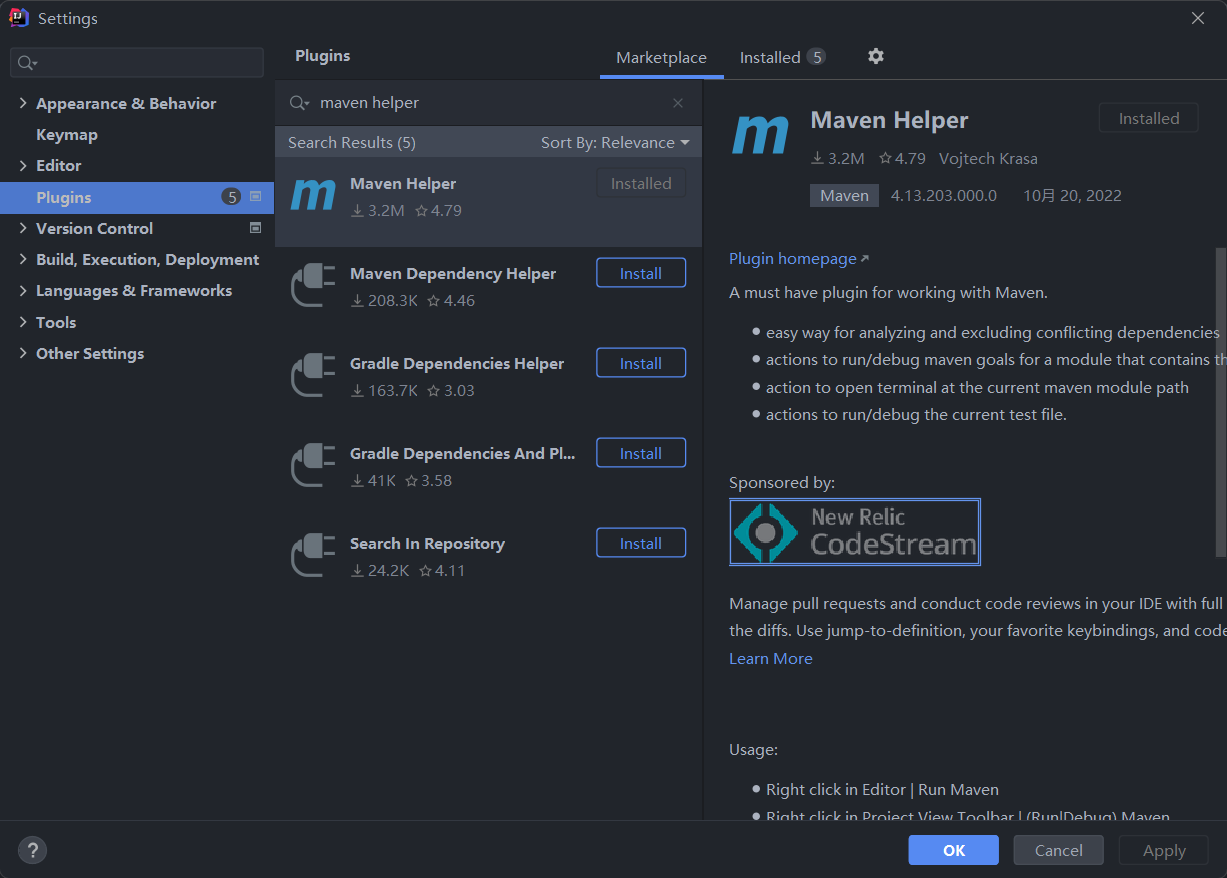Clear the plugin search with the X icon
Viewport: 1227px width, 878px height.
pos(678,103)
